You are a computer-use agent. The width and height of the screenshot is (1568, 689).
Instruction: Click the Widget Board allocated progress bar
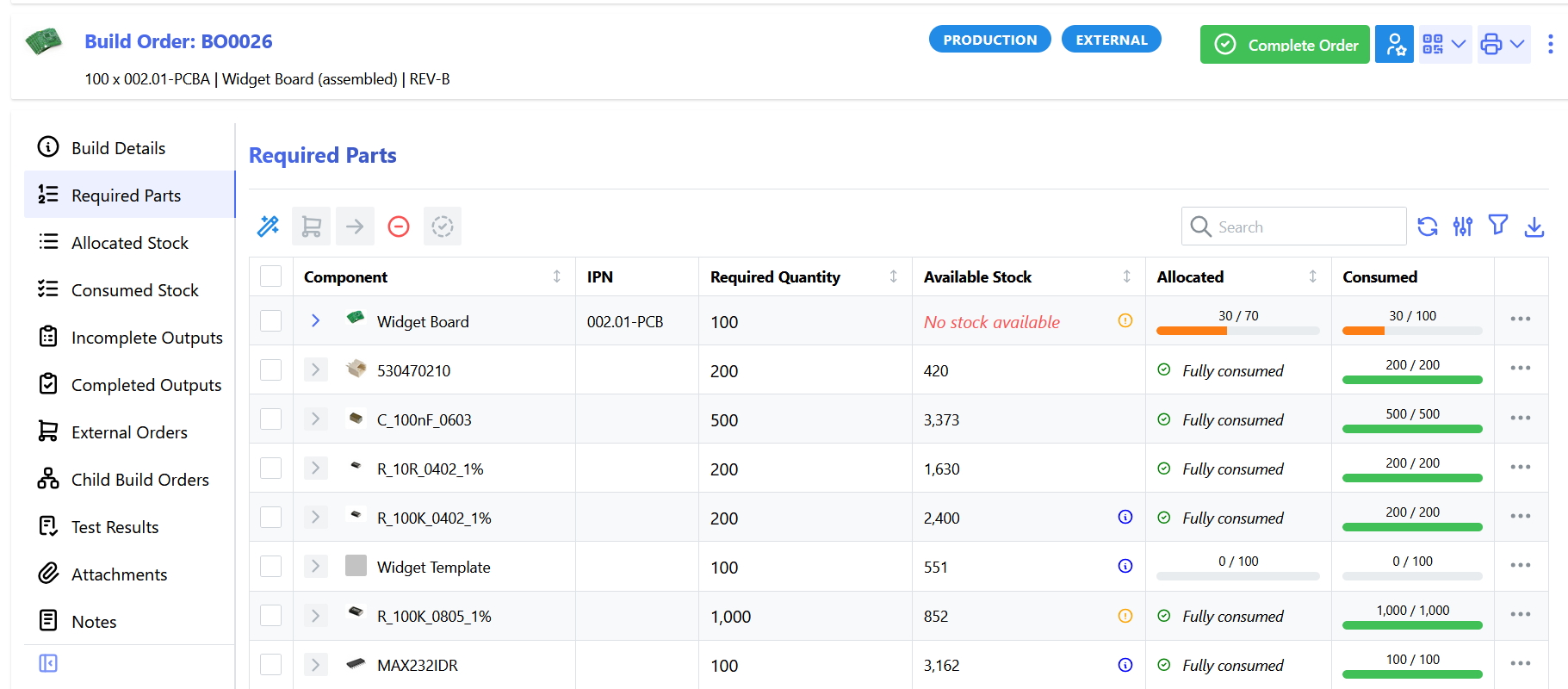1237,331
